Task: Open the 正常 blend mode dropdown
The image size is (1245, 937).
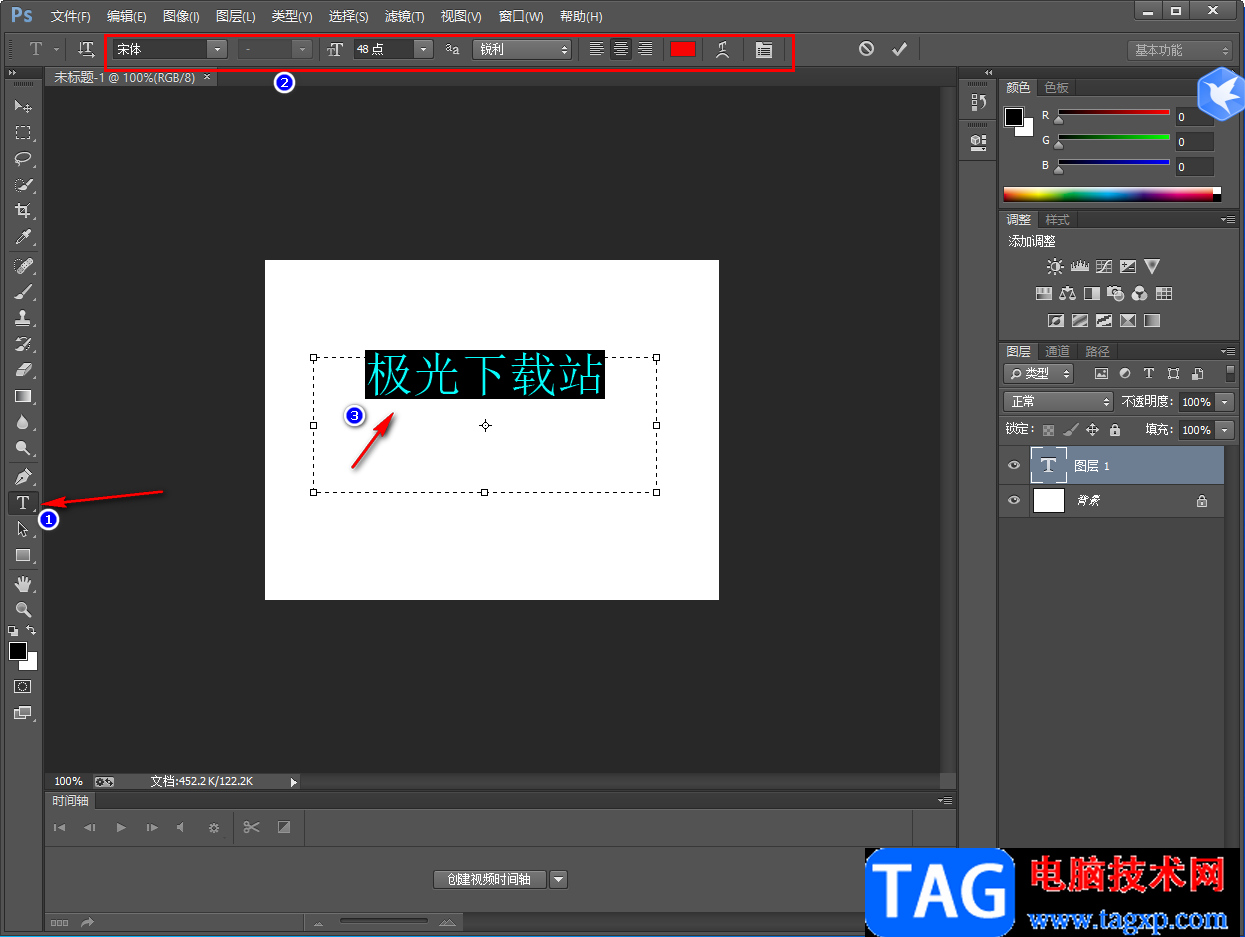Action: (1058, 401)
